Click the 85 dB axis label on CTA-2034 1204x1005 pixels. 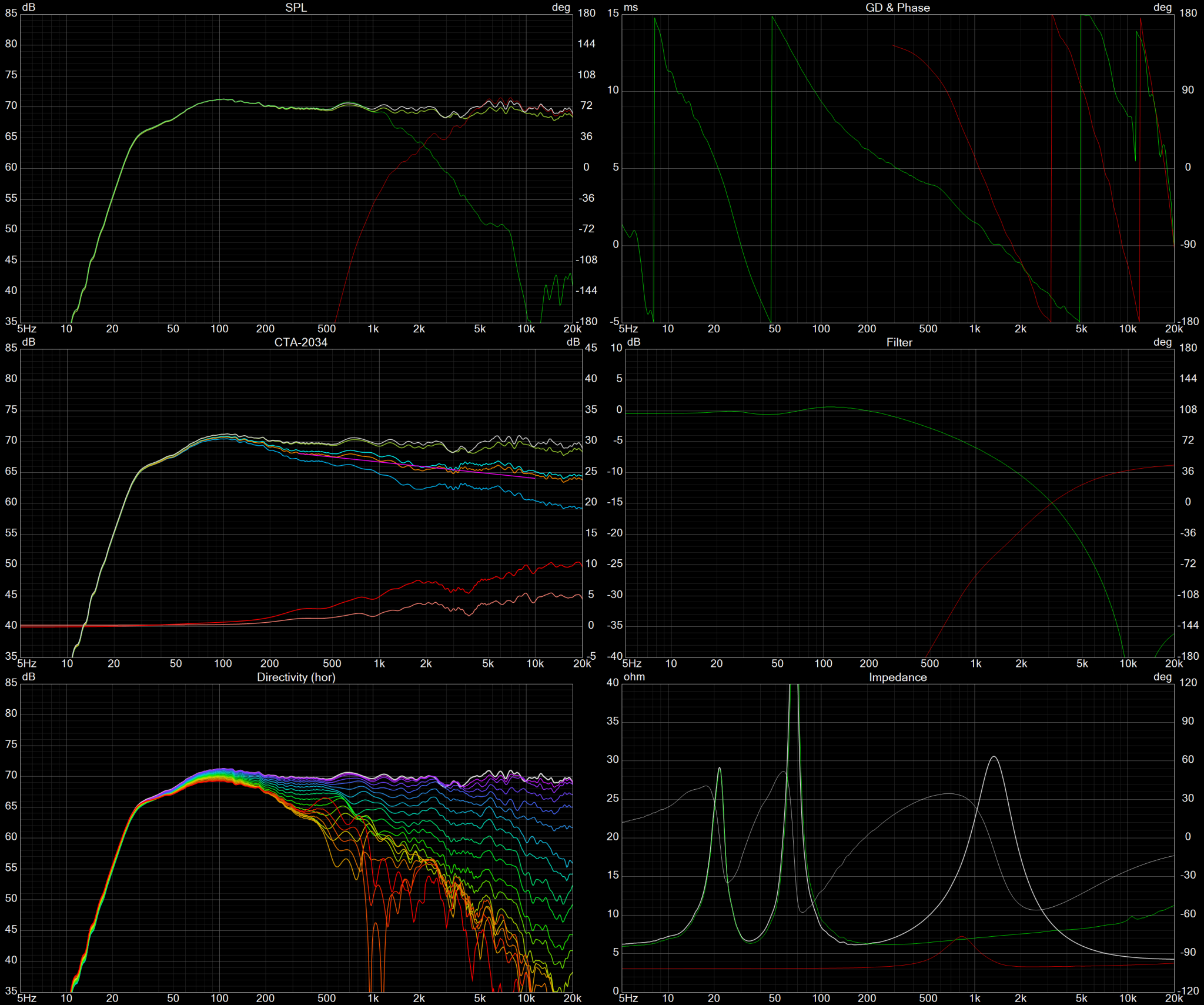tap(11, 348)
